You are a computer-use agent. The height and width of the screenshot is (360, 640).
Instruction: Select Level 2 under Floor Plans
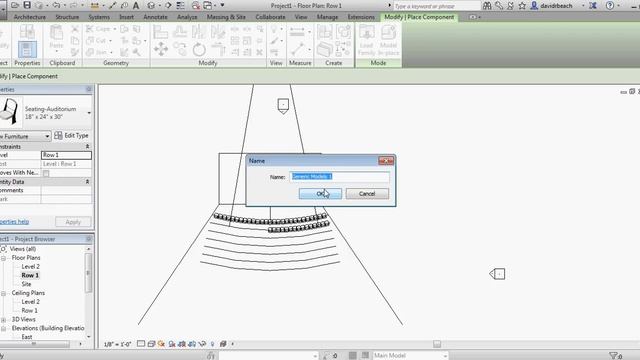[x=31, y=267]
